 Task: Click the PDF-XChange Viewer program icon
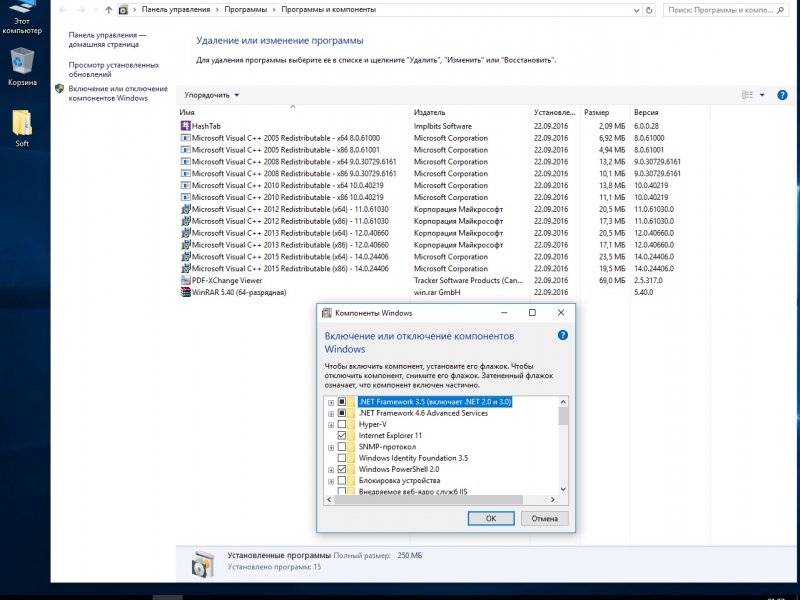(x=186, y=280)
